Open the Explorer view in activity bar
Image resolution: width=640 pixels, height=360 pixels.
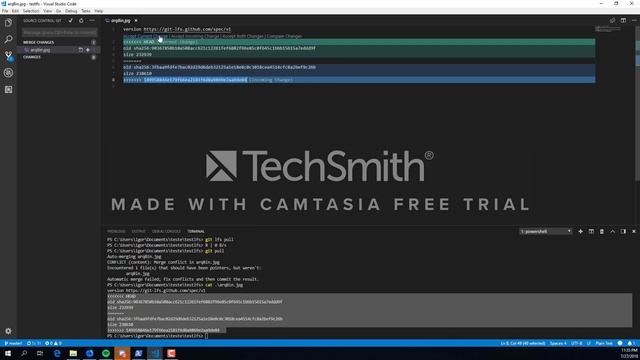coord(8,22)
